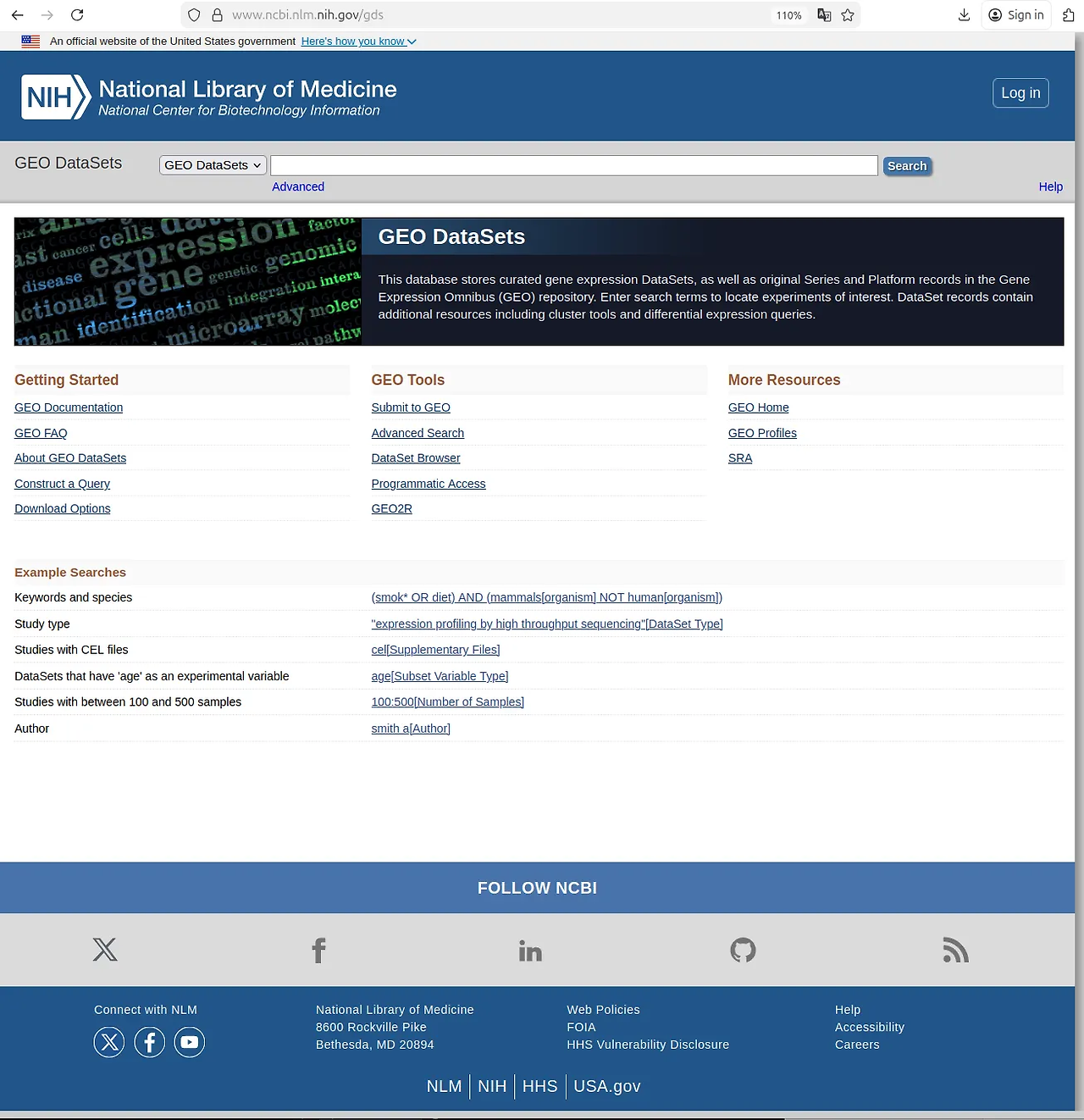
Task: Click the USA.gov link in the footer
Action: 607,1086
